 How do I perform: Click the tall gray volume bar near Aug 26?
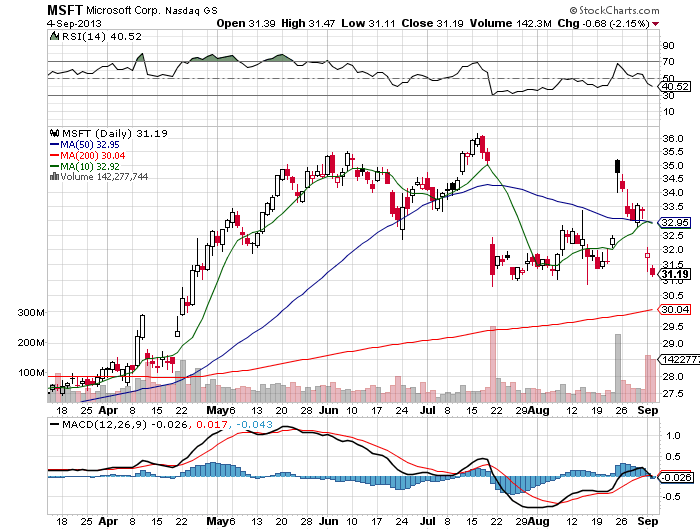point(618,368)
